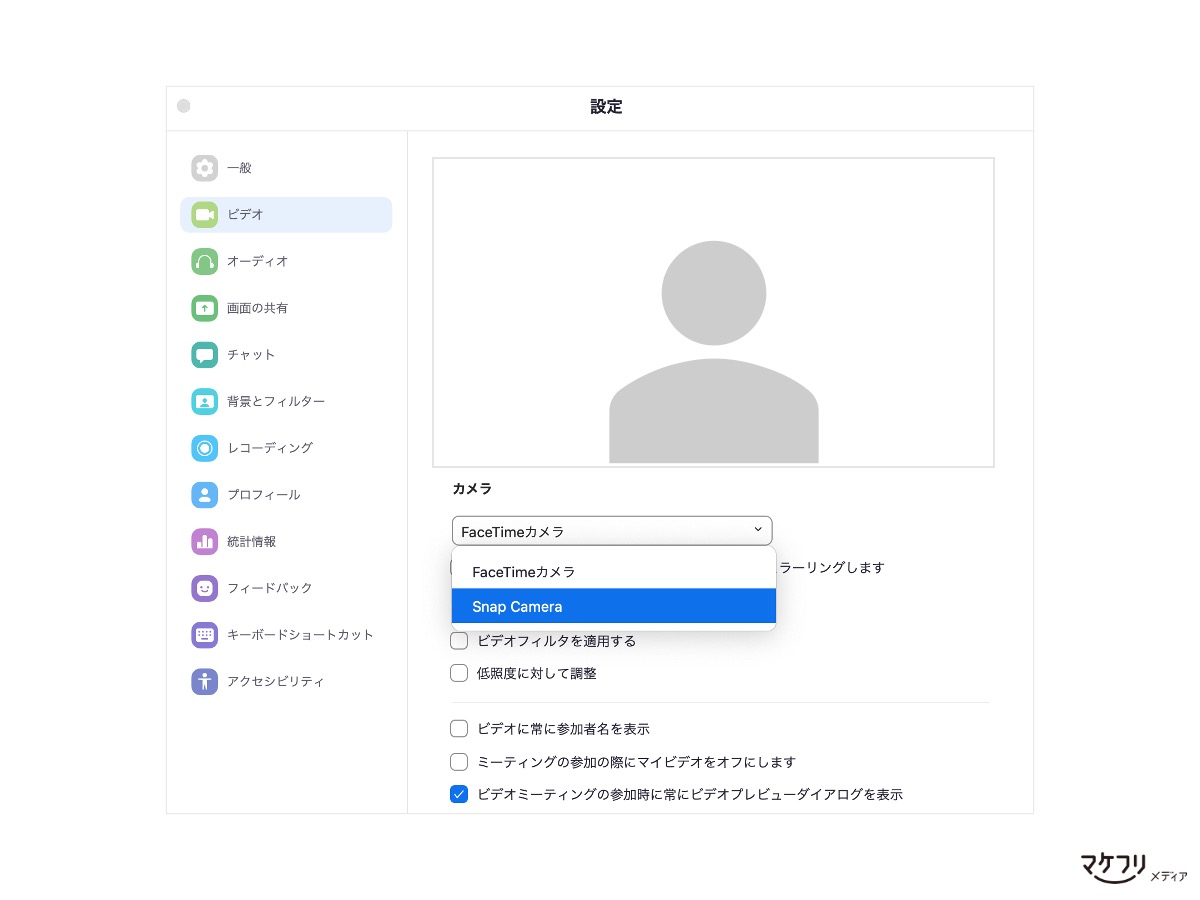
Task: Expand the カメラ dropdown showing FaceTimeカメラ
Action: click(612, 531)
